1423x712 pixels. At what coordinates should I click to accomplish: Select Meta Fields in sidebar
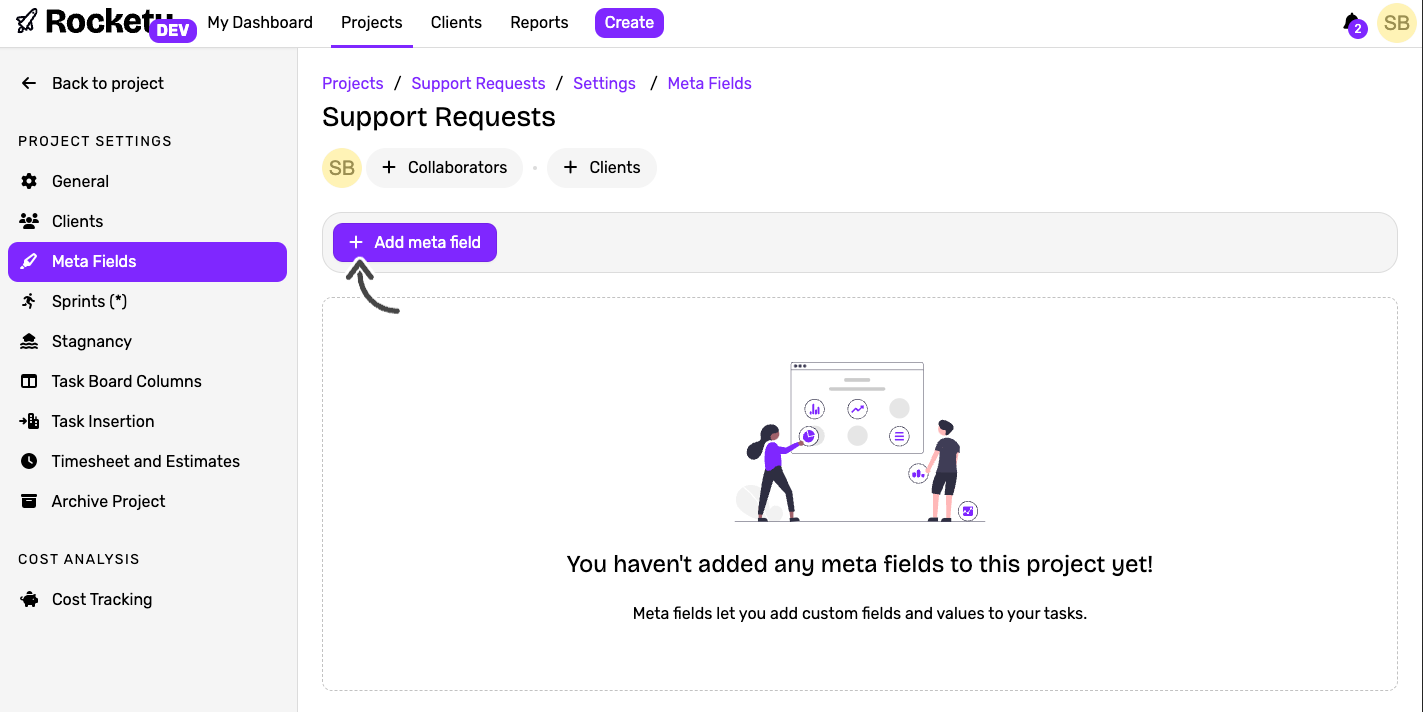click(147, 261)
